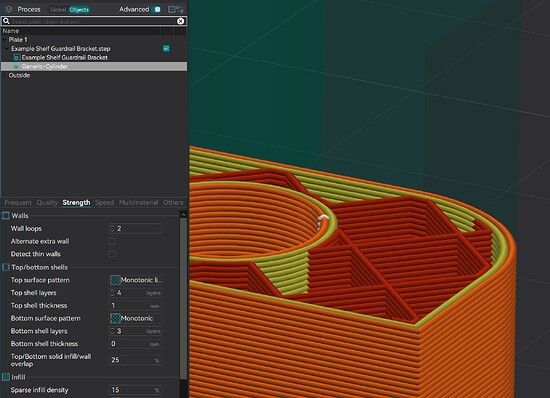Click the Top shell layers label

33,293
